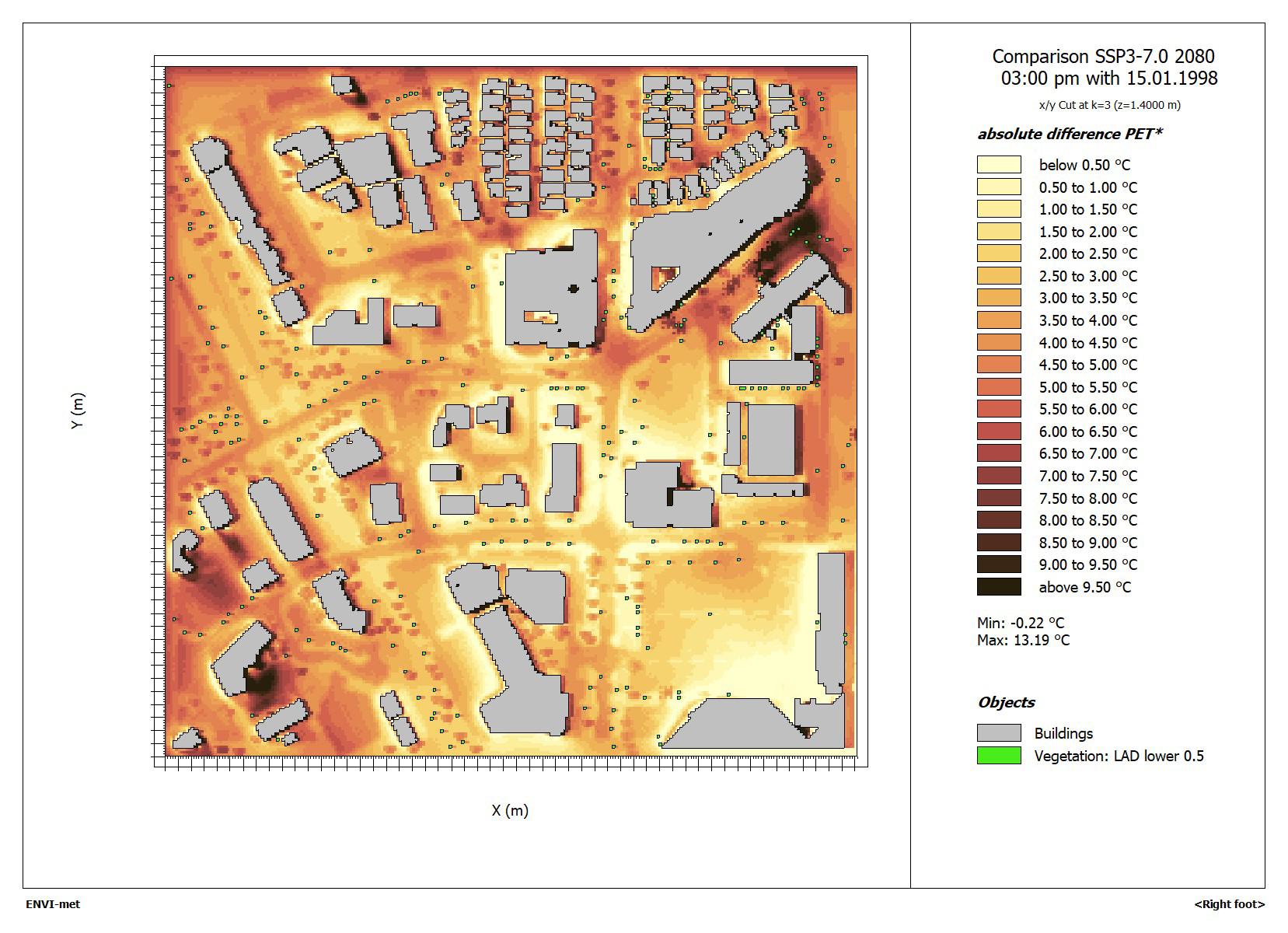Click the 'Comparison SSP3-7.0 2080' title text

coord(1103,57)
